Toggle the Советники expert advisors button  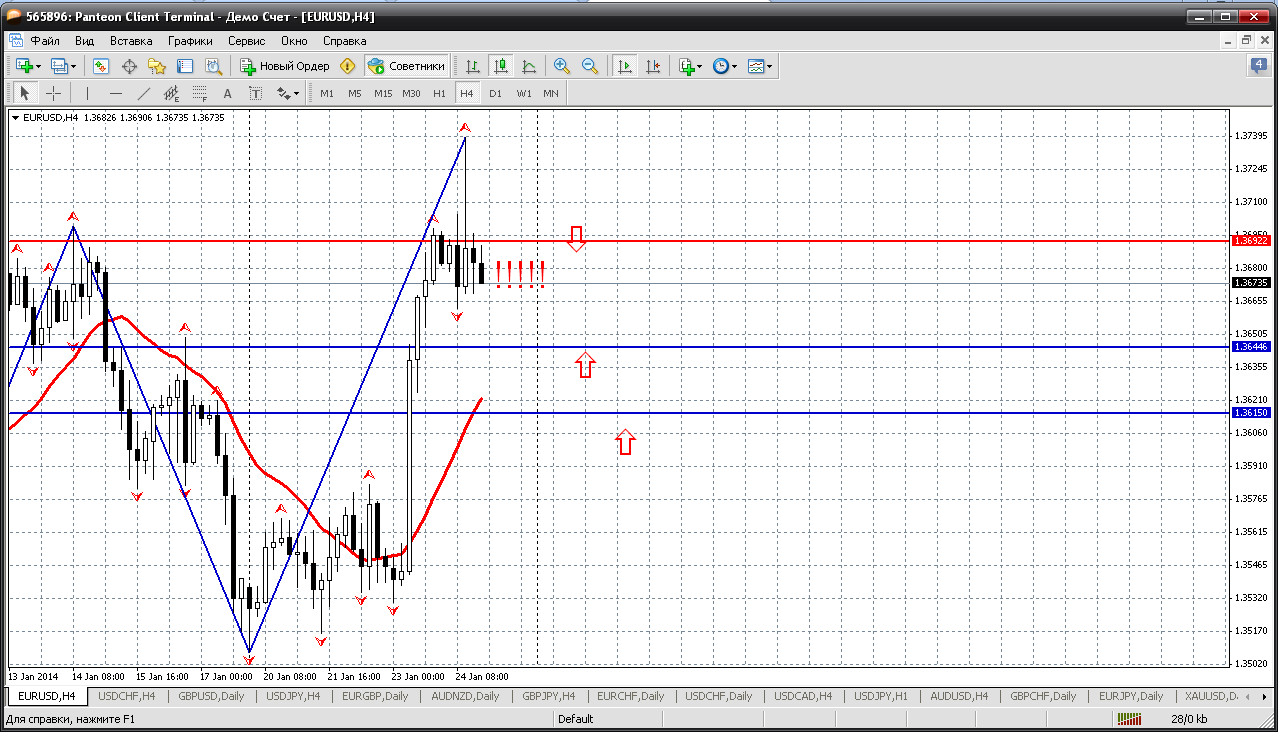(x=406, y=66)
